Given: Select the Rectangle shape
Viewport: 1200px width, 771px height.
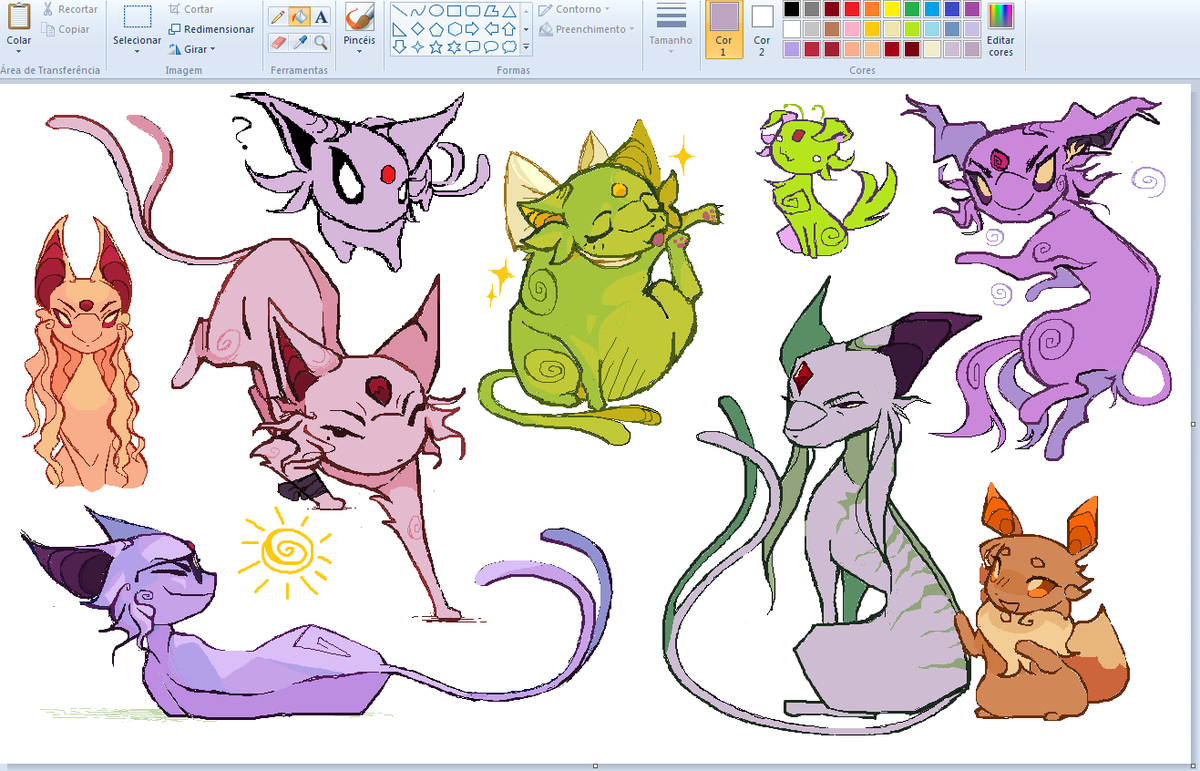Looking at the screenshot, I should [454, 11].
